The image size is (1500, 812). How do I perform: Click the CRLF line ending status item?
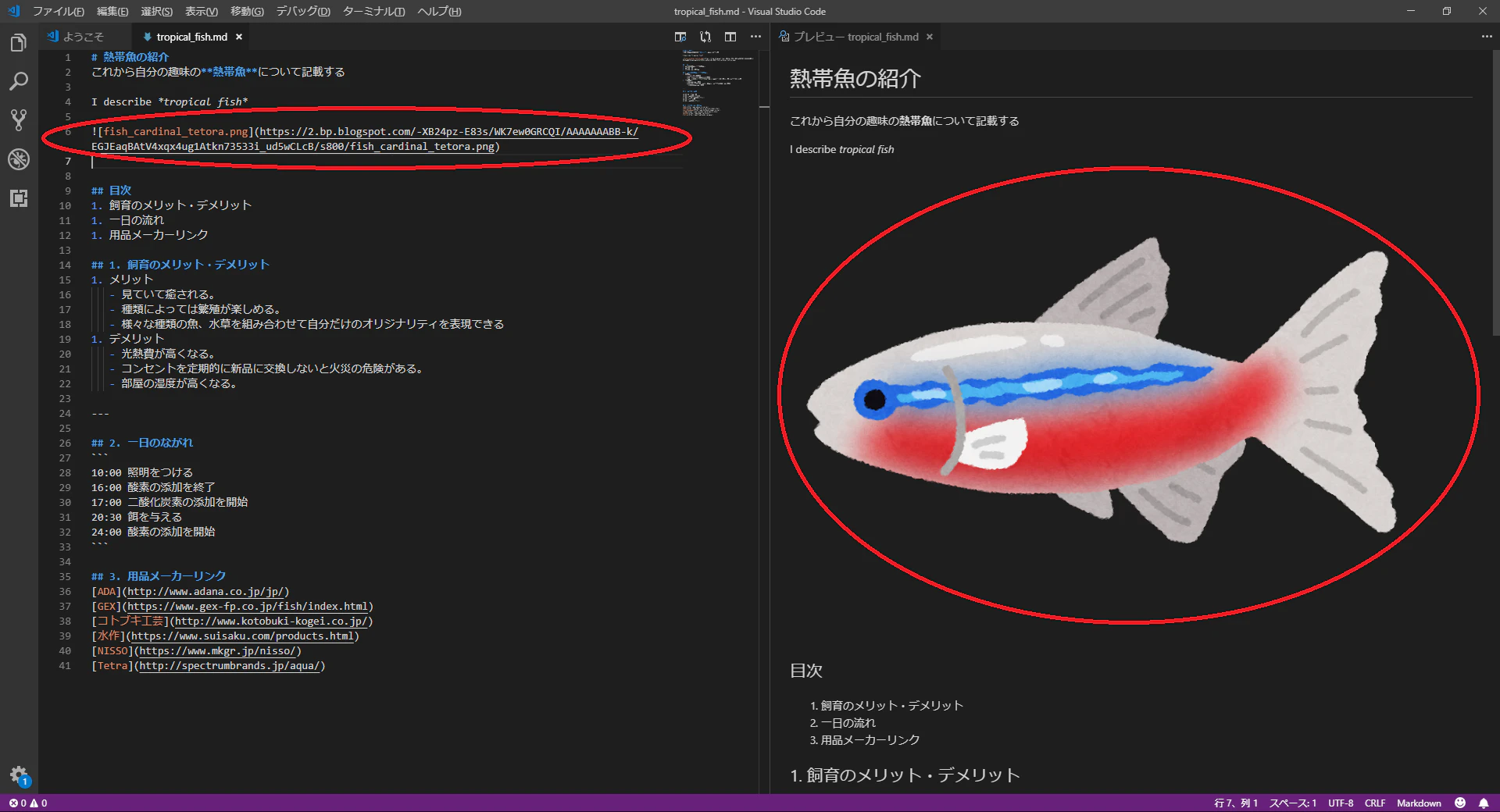pyautogui.click(x=1375, y=803)
